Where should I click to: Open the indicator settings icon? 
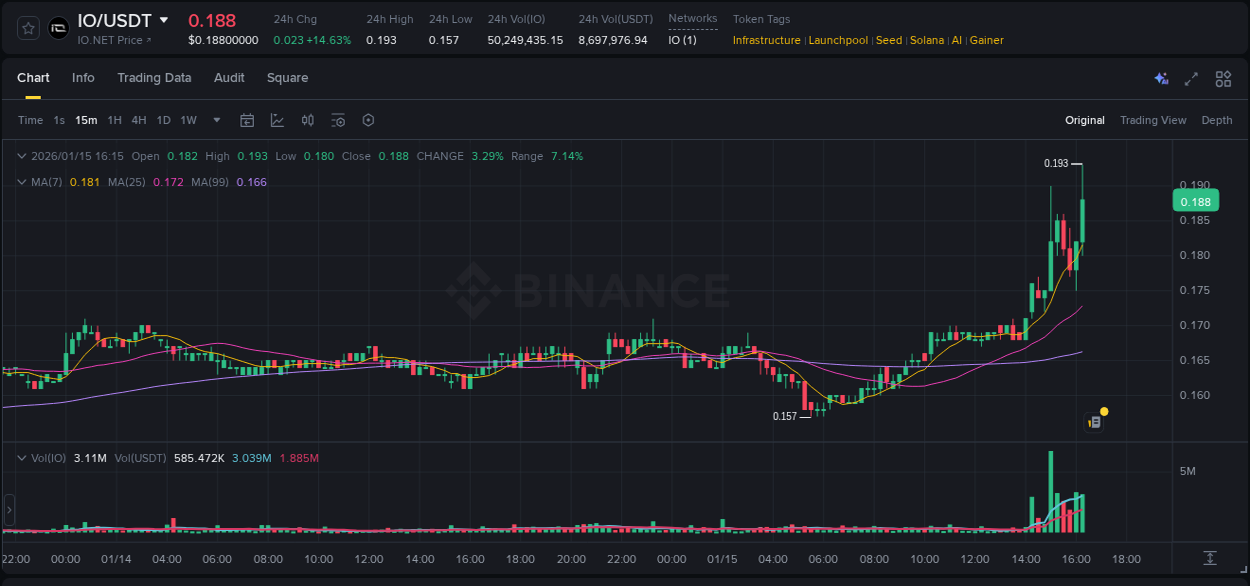(338, 120)
